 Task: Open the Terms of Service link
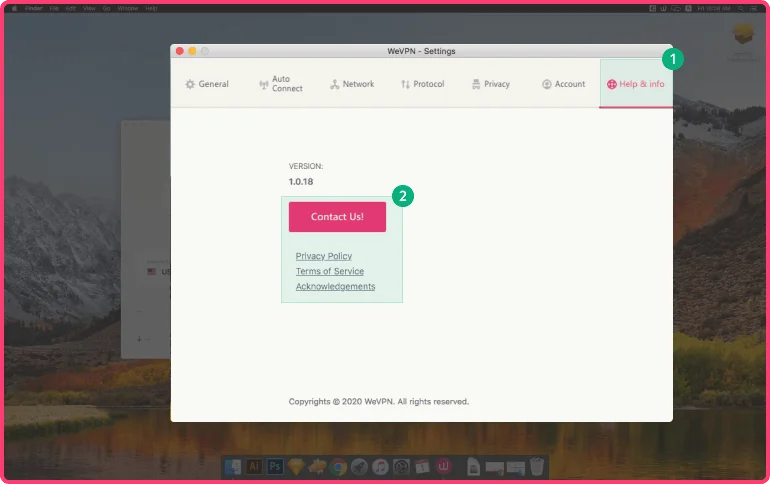pyautogui.click(x=329, y=271)
